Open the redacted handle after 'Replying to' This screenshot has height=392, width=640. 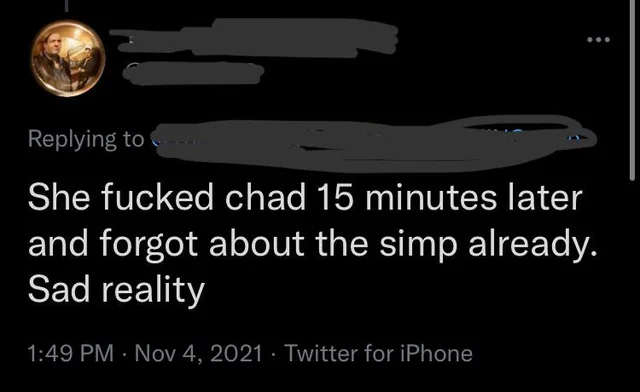click(373, 143)
